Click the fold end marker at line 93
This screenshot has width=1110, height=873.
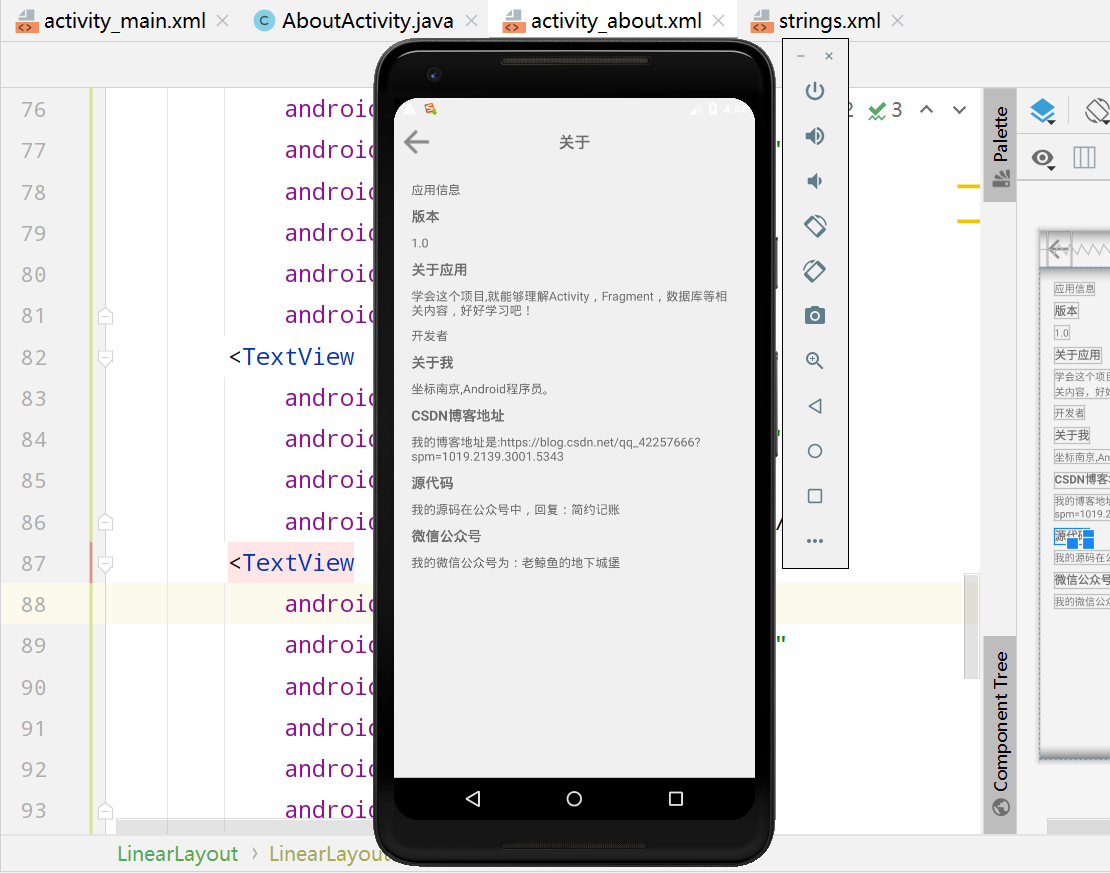(105, 811)
